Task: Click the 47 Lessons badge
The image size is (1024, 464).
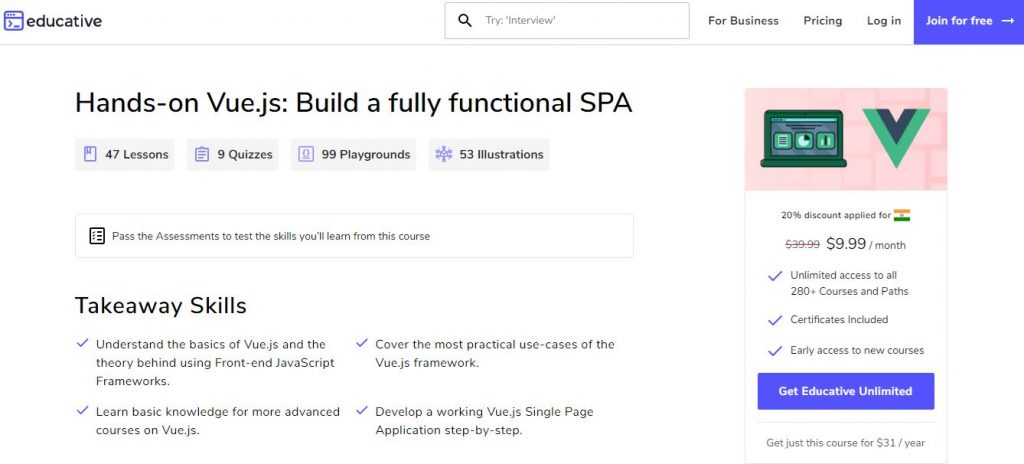Action: pyautogui.click(x=125, y=154)
